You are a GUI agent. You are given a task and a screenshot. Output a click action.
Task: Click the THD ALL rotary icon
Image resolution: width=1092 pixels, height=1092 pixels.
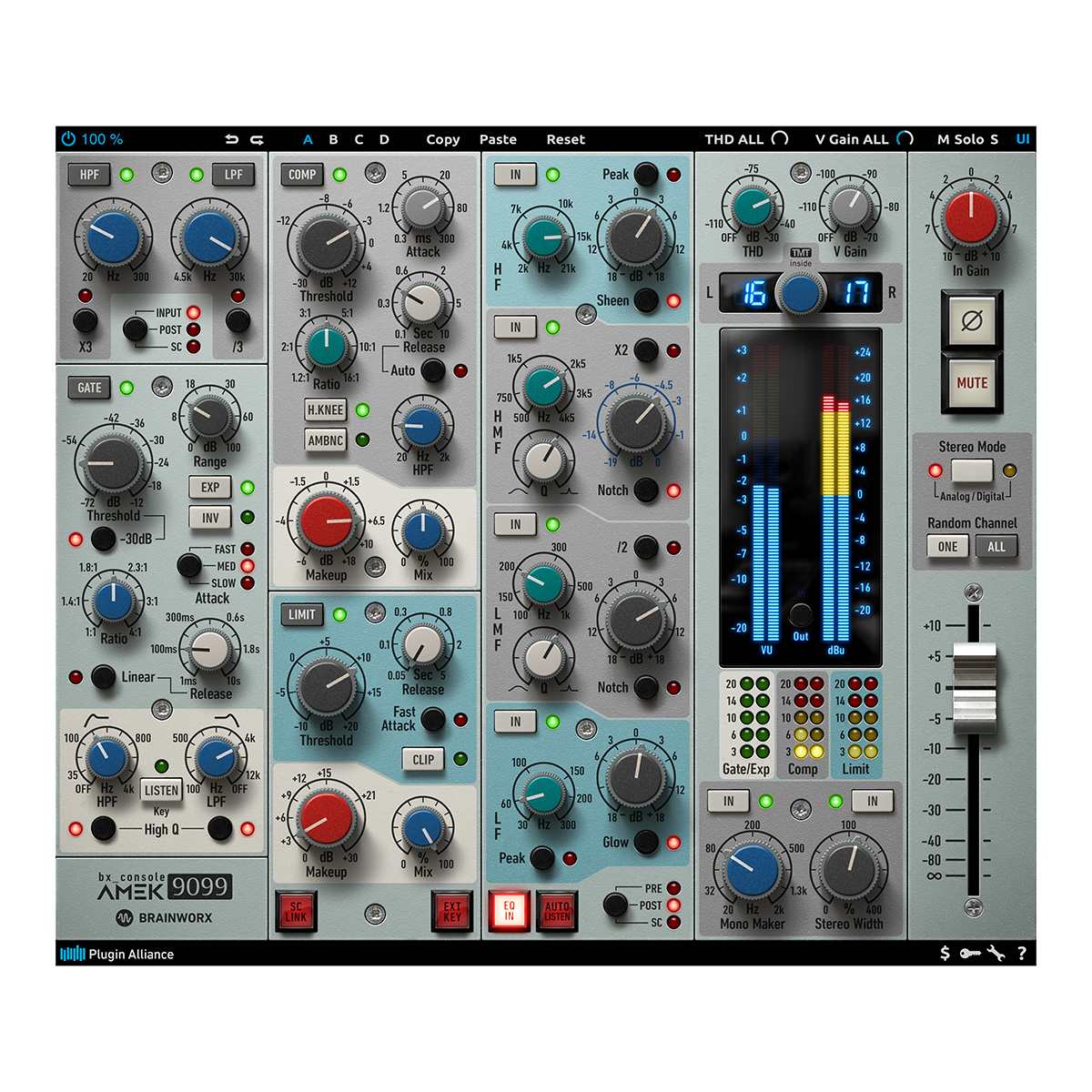click(780, 139)
